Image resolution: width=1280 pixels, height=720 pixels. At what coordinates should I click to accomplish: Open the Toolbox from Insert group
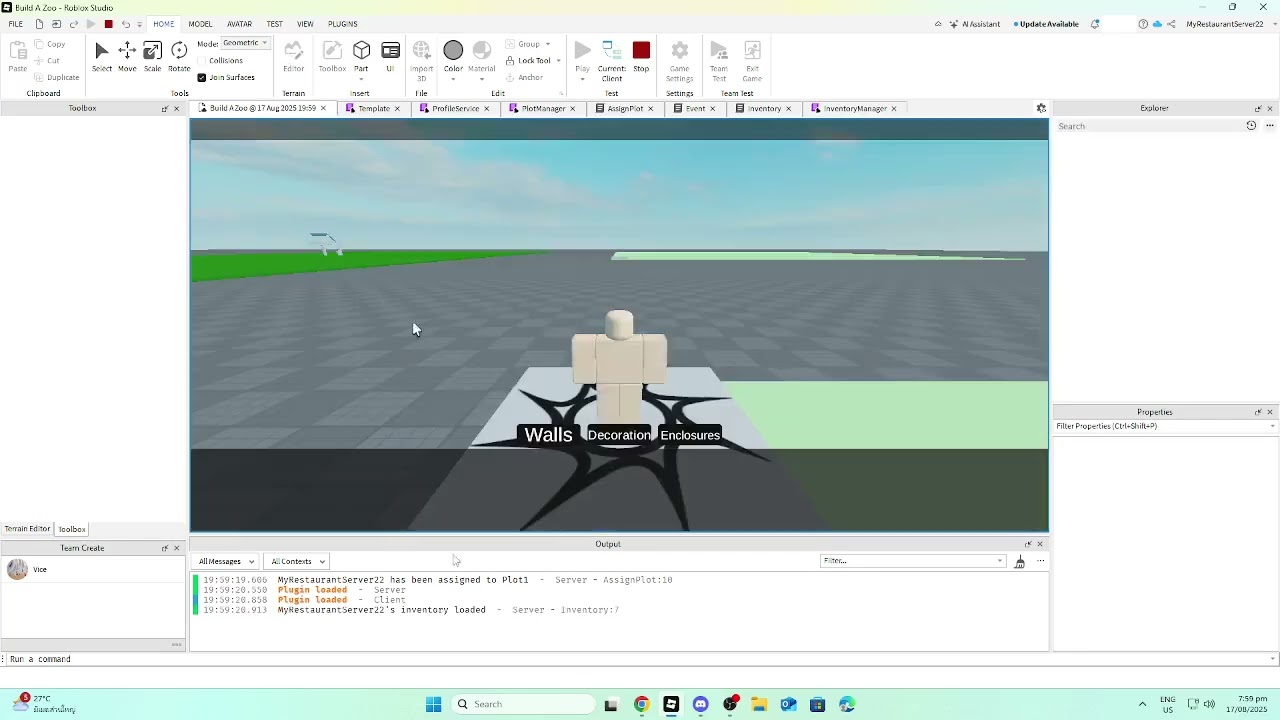[x=332, y=57]
